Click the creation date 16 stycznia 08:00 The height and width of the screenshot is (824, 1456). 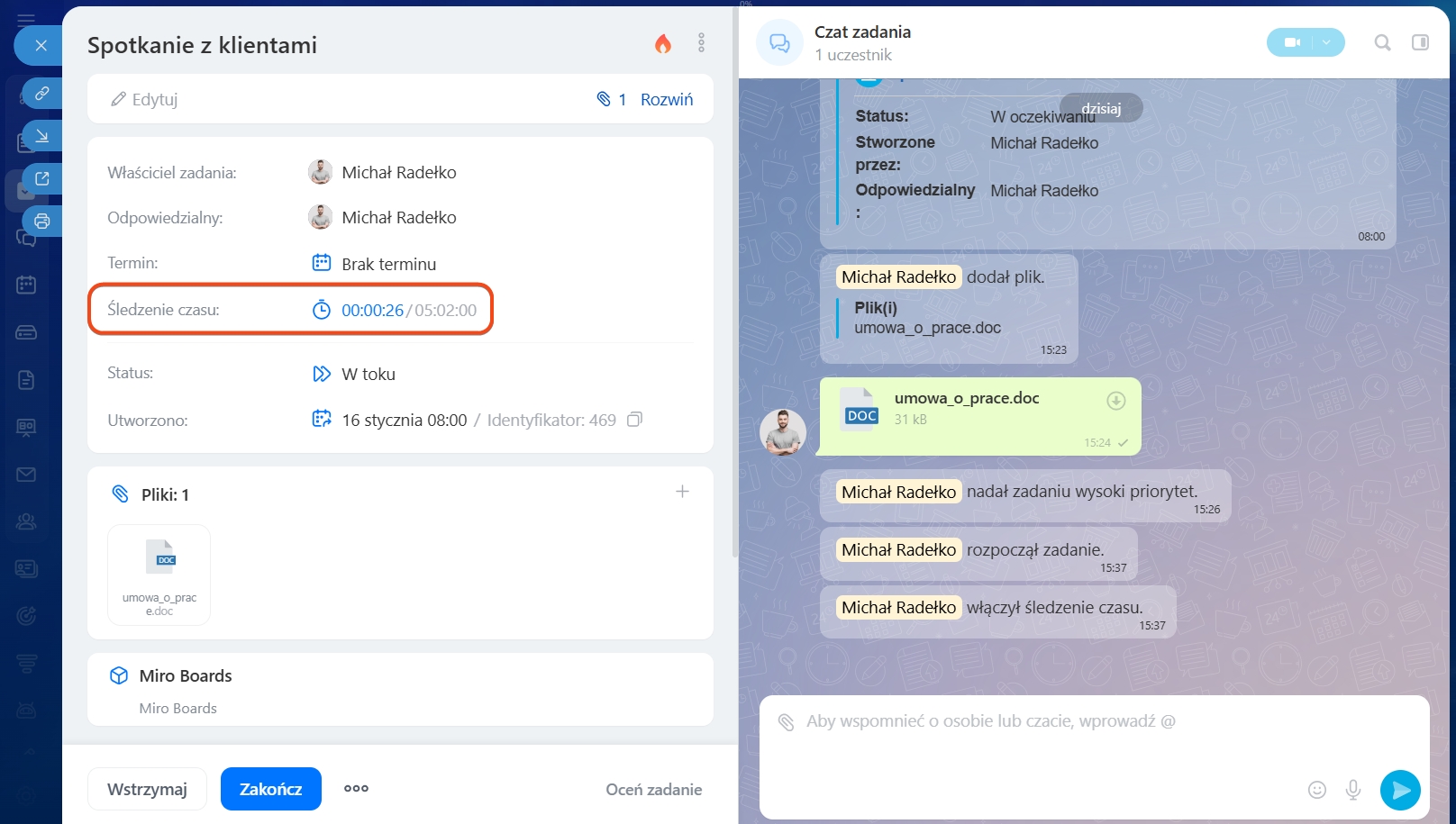(x=405, y=420)
